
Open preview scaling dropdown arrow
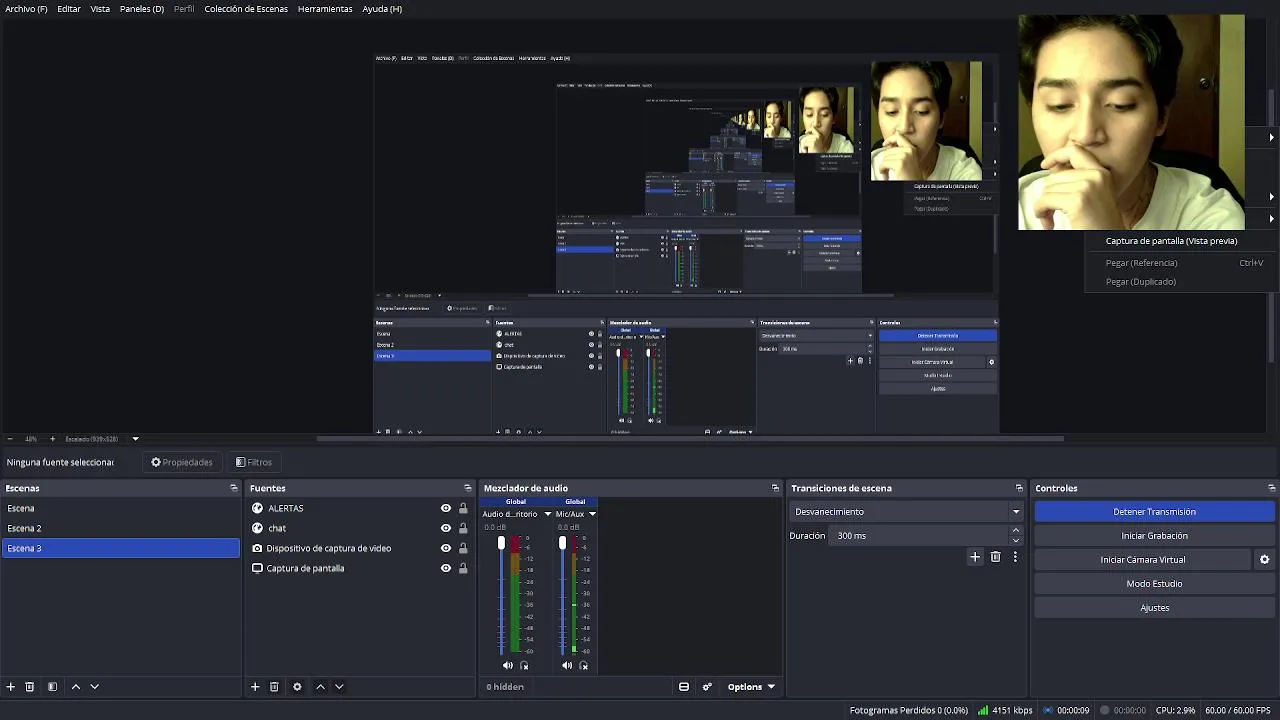135,439
